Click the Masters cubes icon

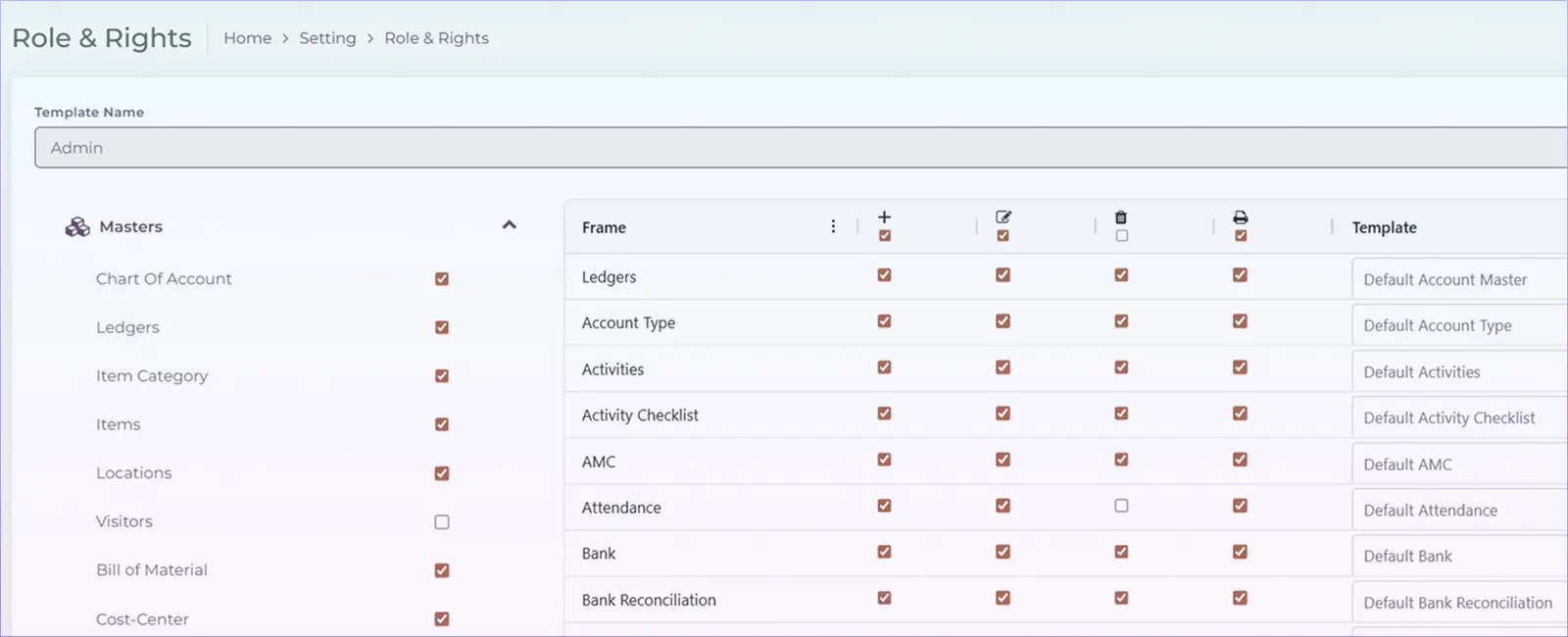point(77,227)
